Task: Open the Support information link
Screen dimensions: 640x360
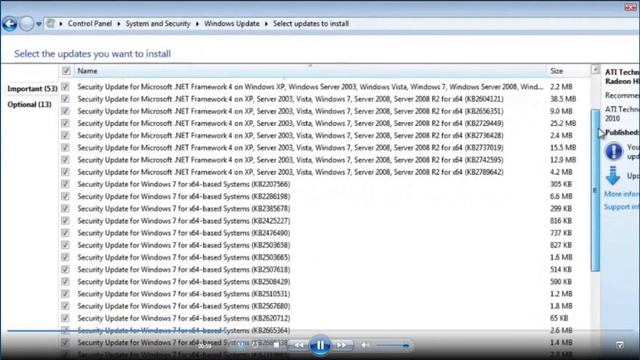Action: tap(622, 207)
